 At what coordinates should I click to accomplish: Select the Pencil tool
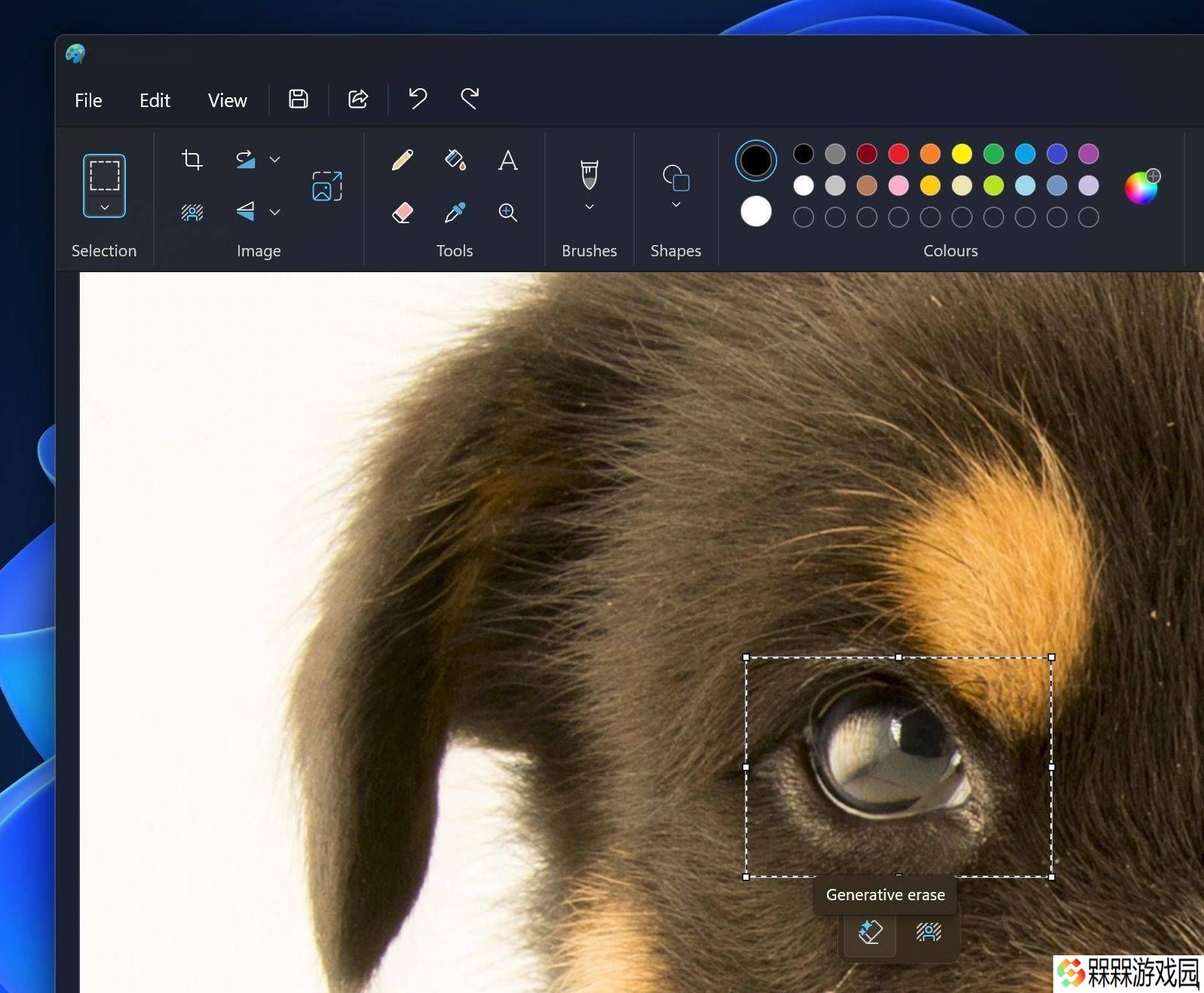[x=403, y=160]
